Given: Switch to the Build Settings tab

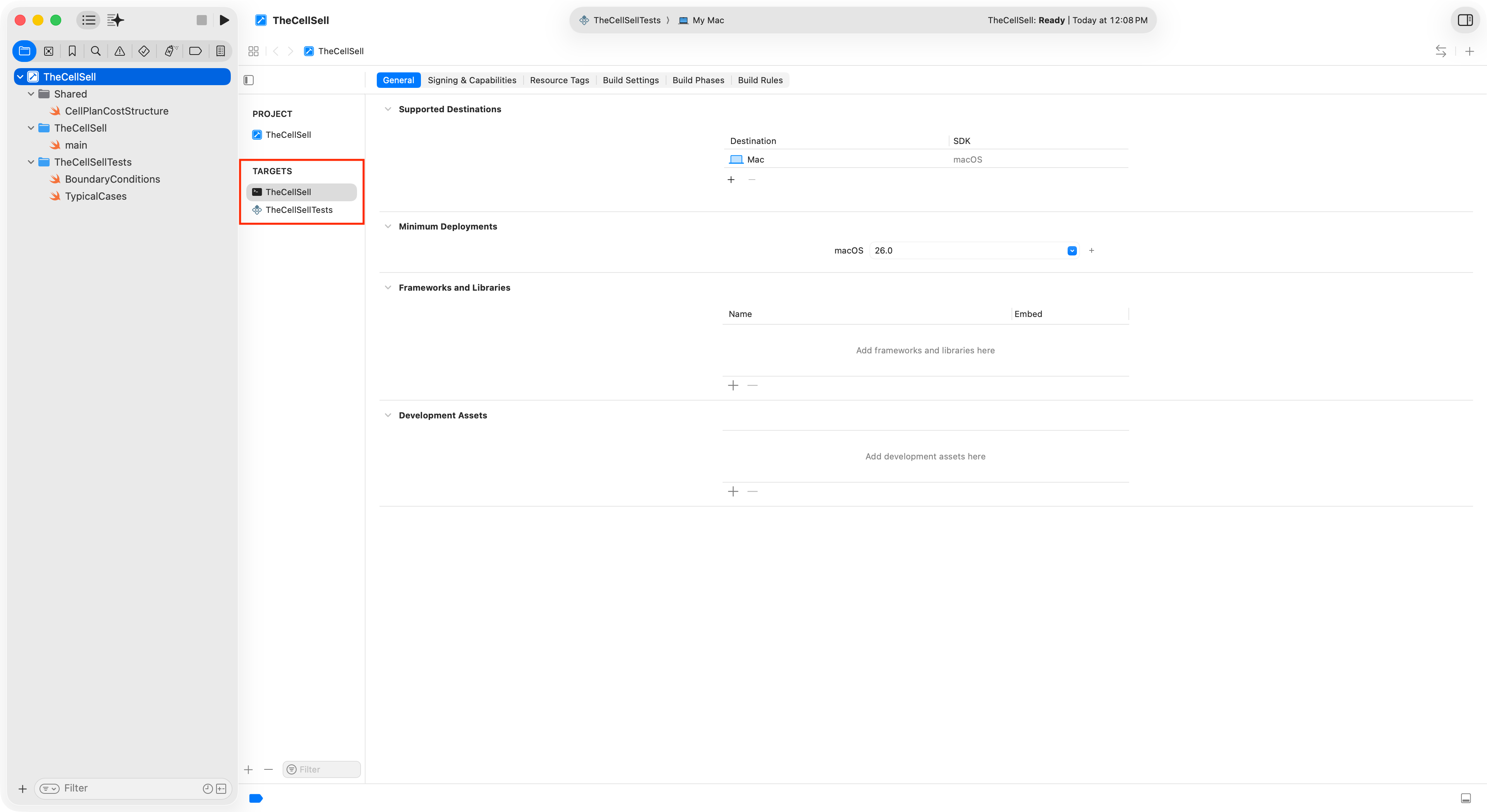Looking at the screenshot, I should (x=630, y=80).
